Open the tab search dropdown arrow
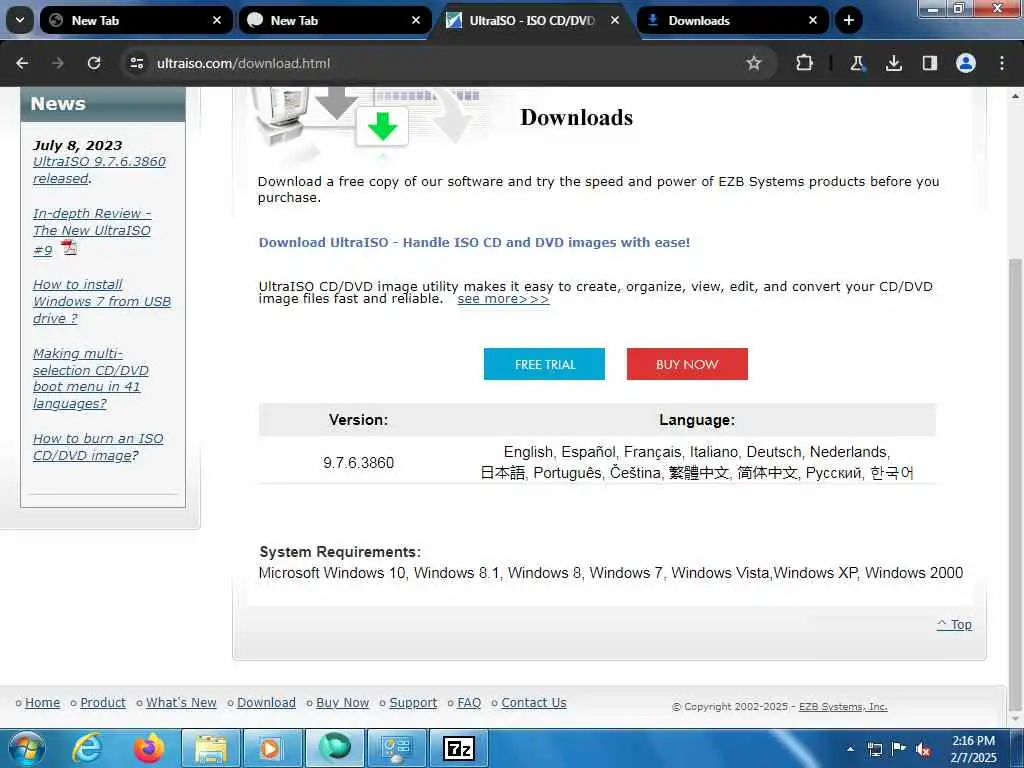This screenshot has width=1024, height=768. tap(20, 20)
